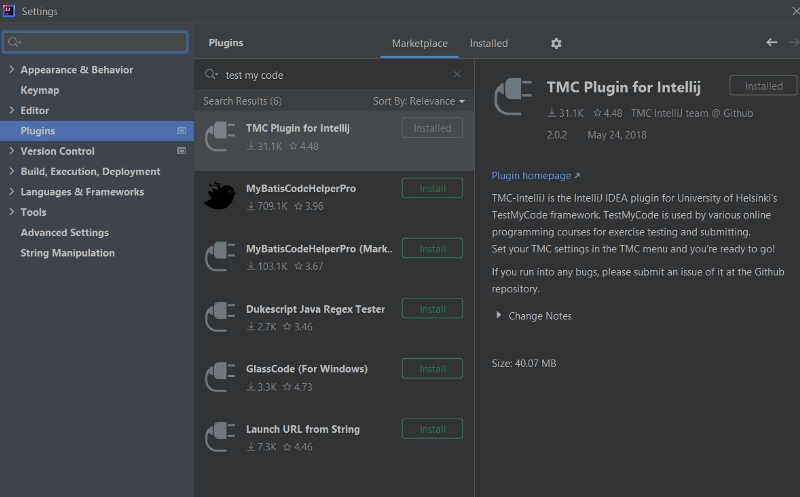
Task: Switch to the Installed tab
Action: 489,44
